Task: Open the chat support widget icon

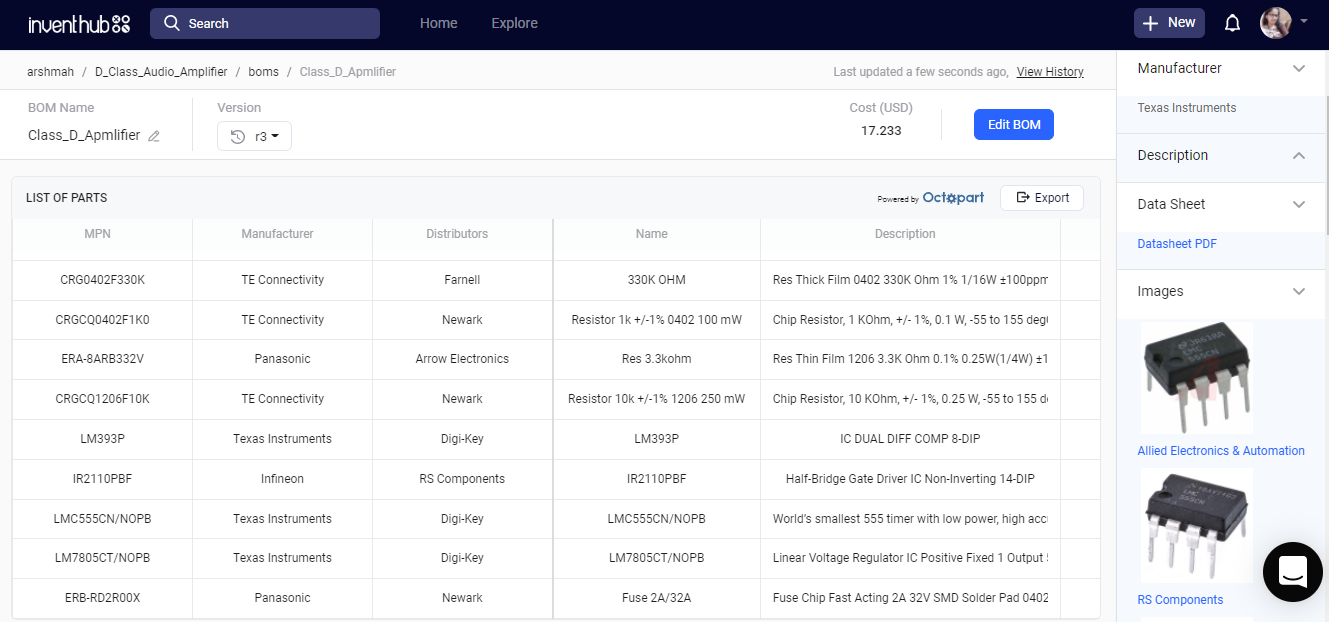Action: pos(1293,572)
